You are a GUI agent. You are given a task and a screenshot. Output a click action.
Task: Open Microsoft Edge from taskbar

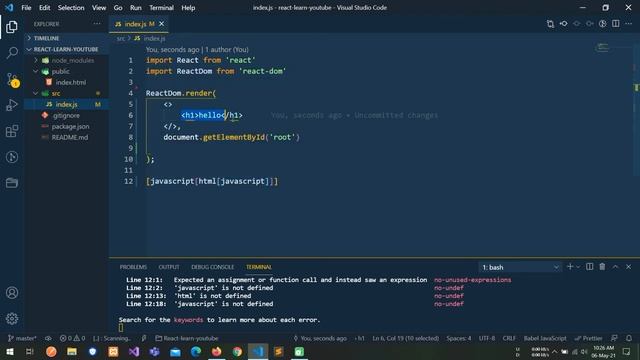click(196, 351)
